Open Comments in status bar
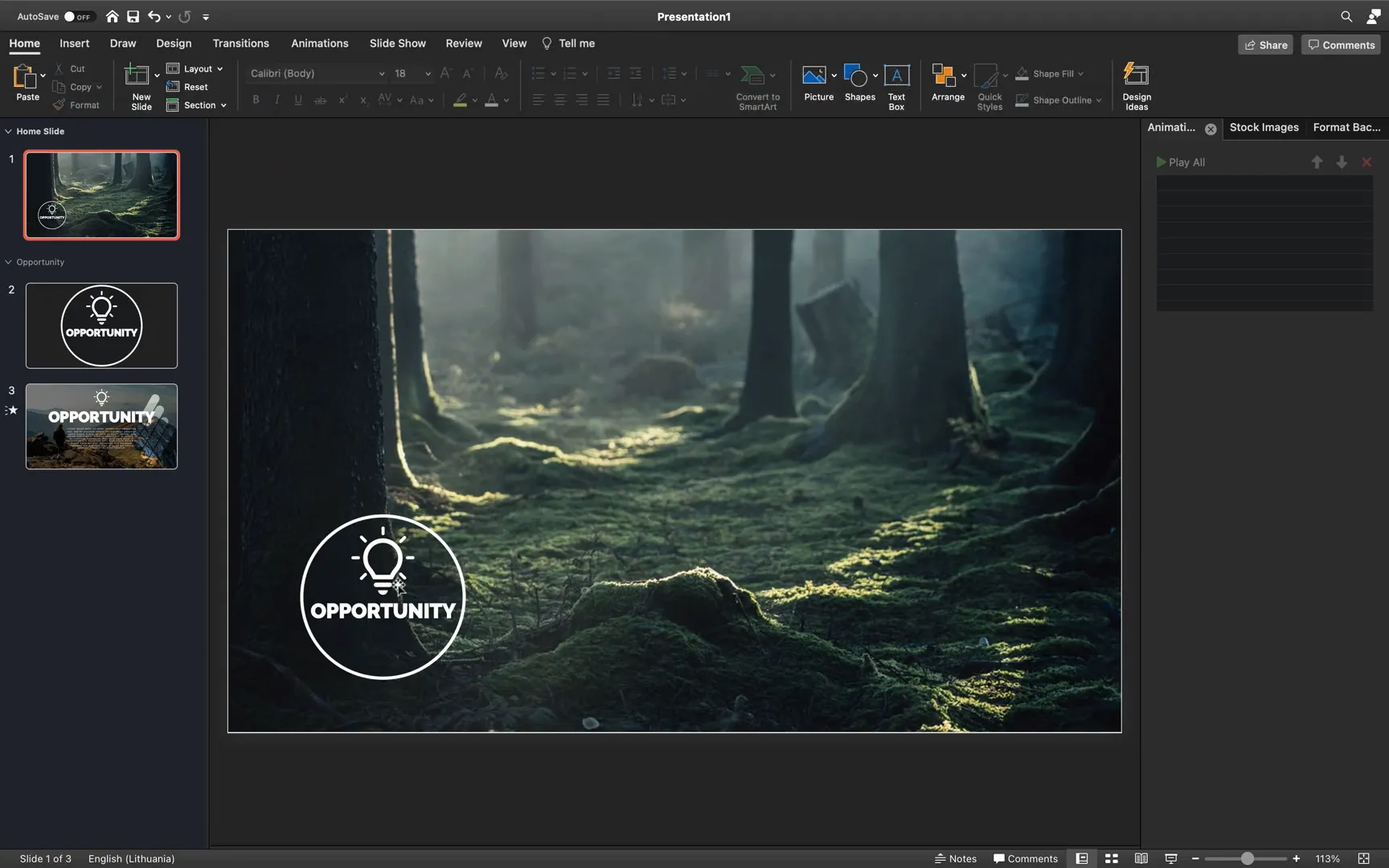The height and width of the screenshot is (868, 1389). coord(1026,858)
